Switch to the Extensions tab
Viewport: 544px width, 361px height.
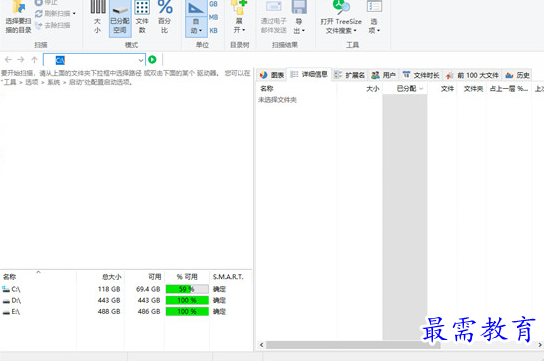(349, 75)
